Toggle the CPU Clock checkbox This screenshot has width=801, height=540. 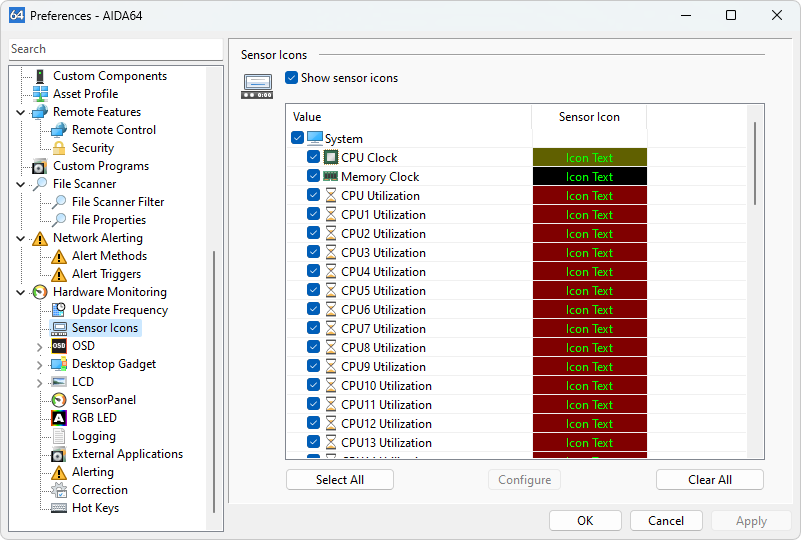(x=314, y=158)
